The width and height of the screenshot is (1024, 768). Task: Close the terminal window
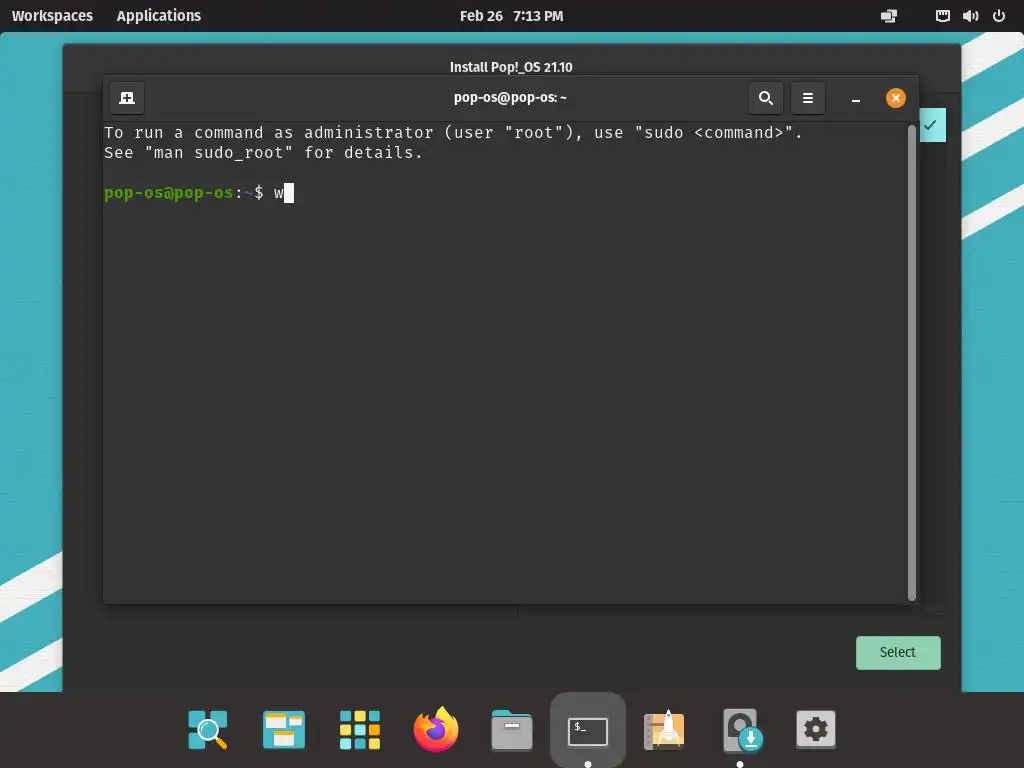coord(895,98)
